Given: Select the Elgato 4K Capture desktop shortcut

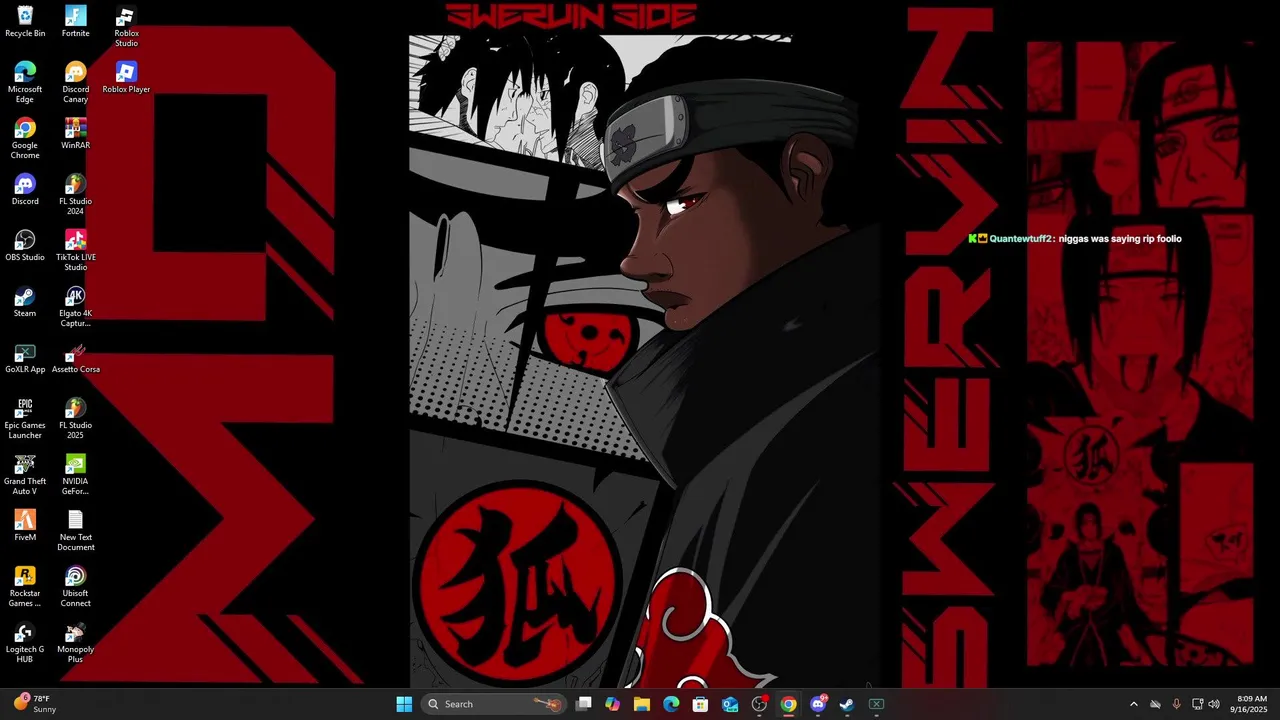Looking at the screenshot, I should (x=75, y=307).
